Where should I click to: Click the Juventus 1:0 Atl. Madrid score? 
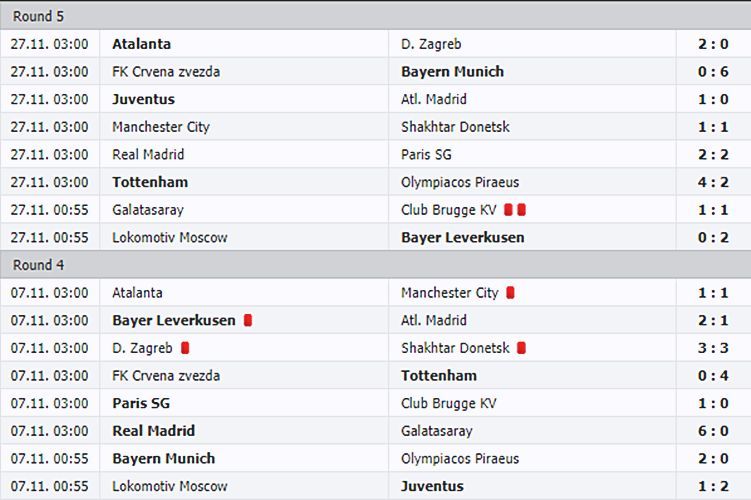click(x=713, y=99)
